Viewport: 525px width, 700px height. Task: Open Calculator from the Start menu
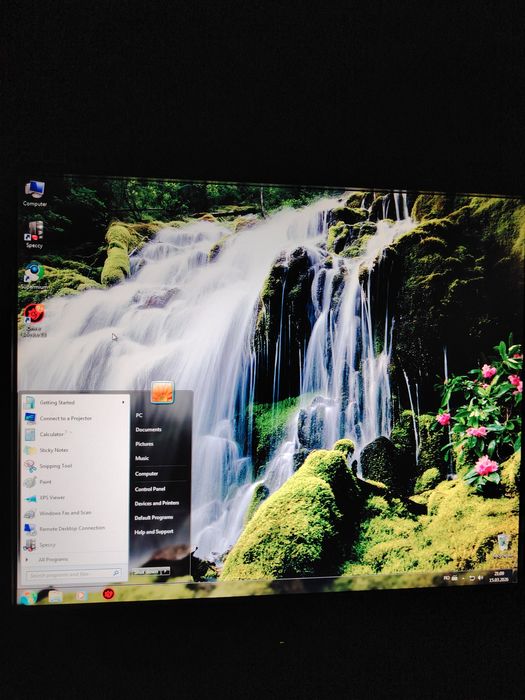[75, 434]
